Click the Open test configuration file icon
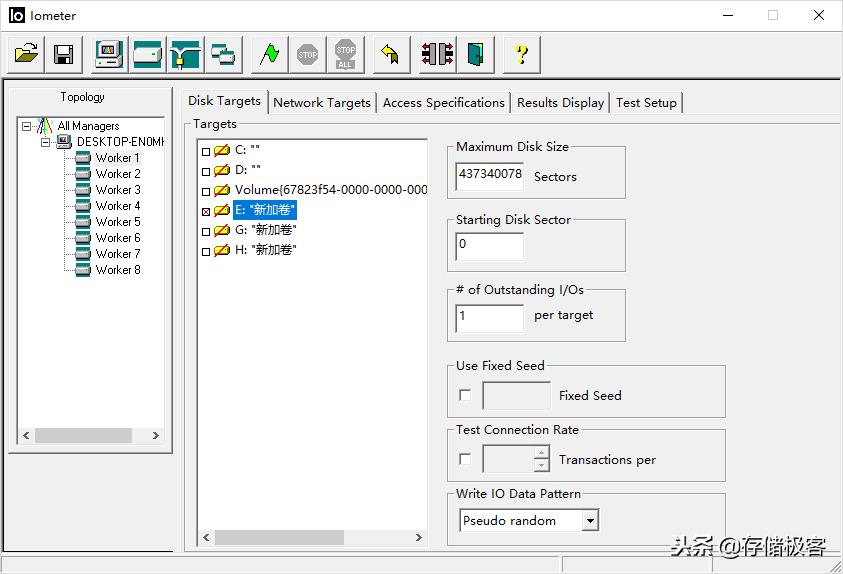Viewport: 843px width, 574px height. click(x=27, y=54)
